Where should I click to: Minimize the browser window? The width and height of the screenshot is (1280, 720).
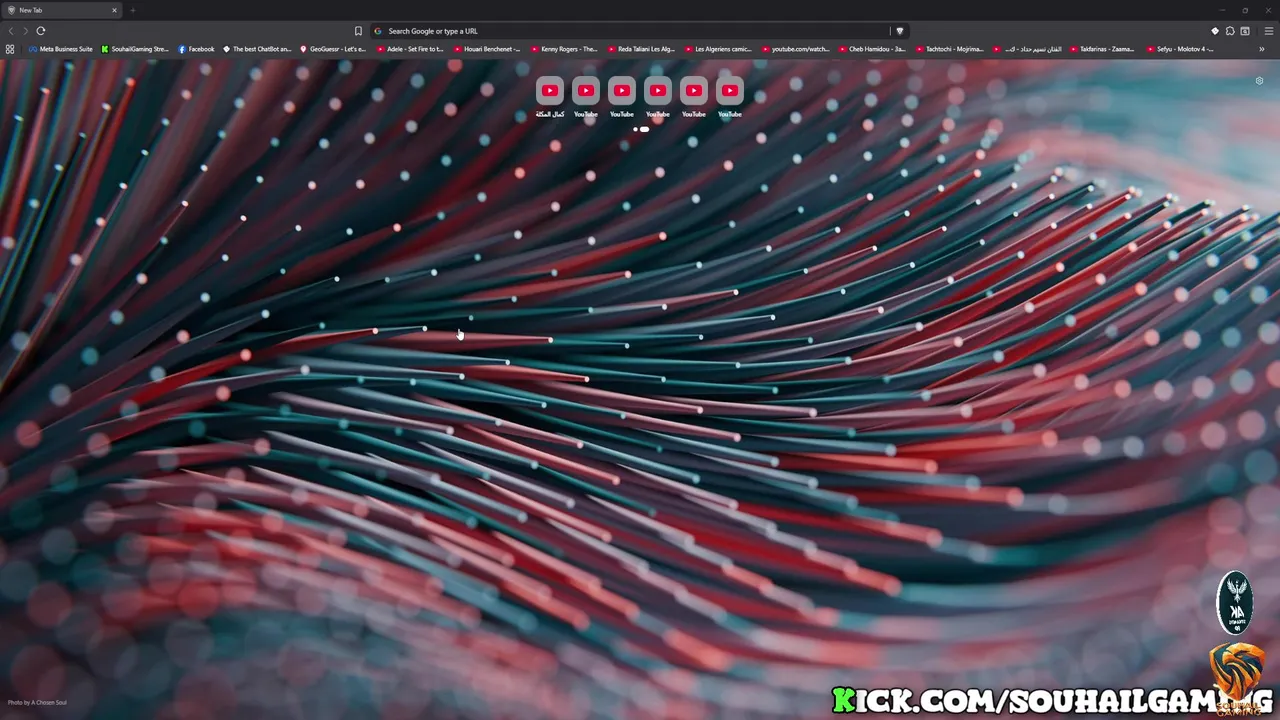[x=1221, y=10]
